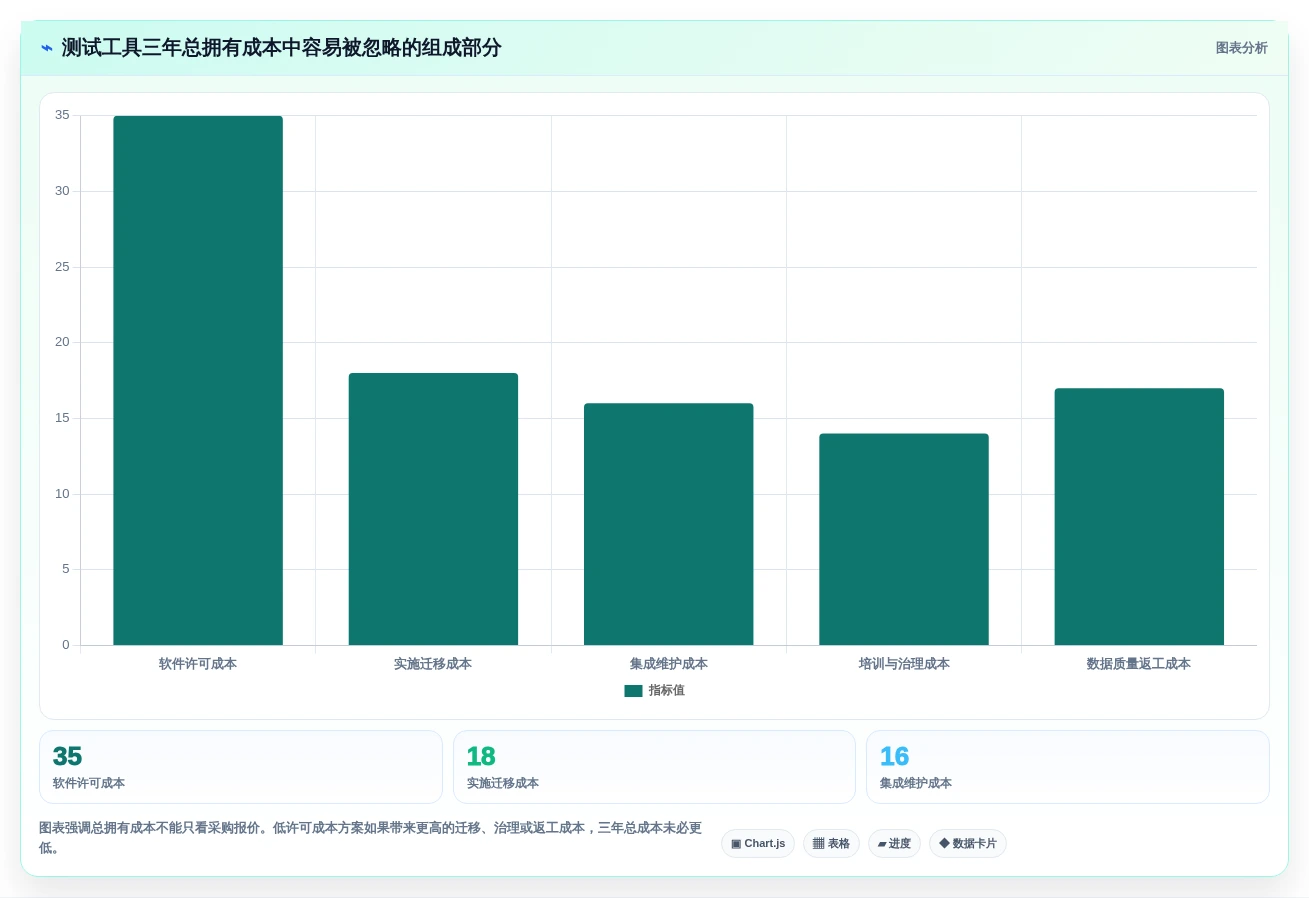Click the y-axis value 20
1309x898 pixels.
pyautogui.click(x=62, y=342)
